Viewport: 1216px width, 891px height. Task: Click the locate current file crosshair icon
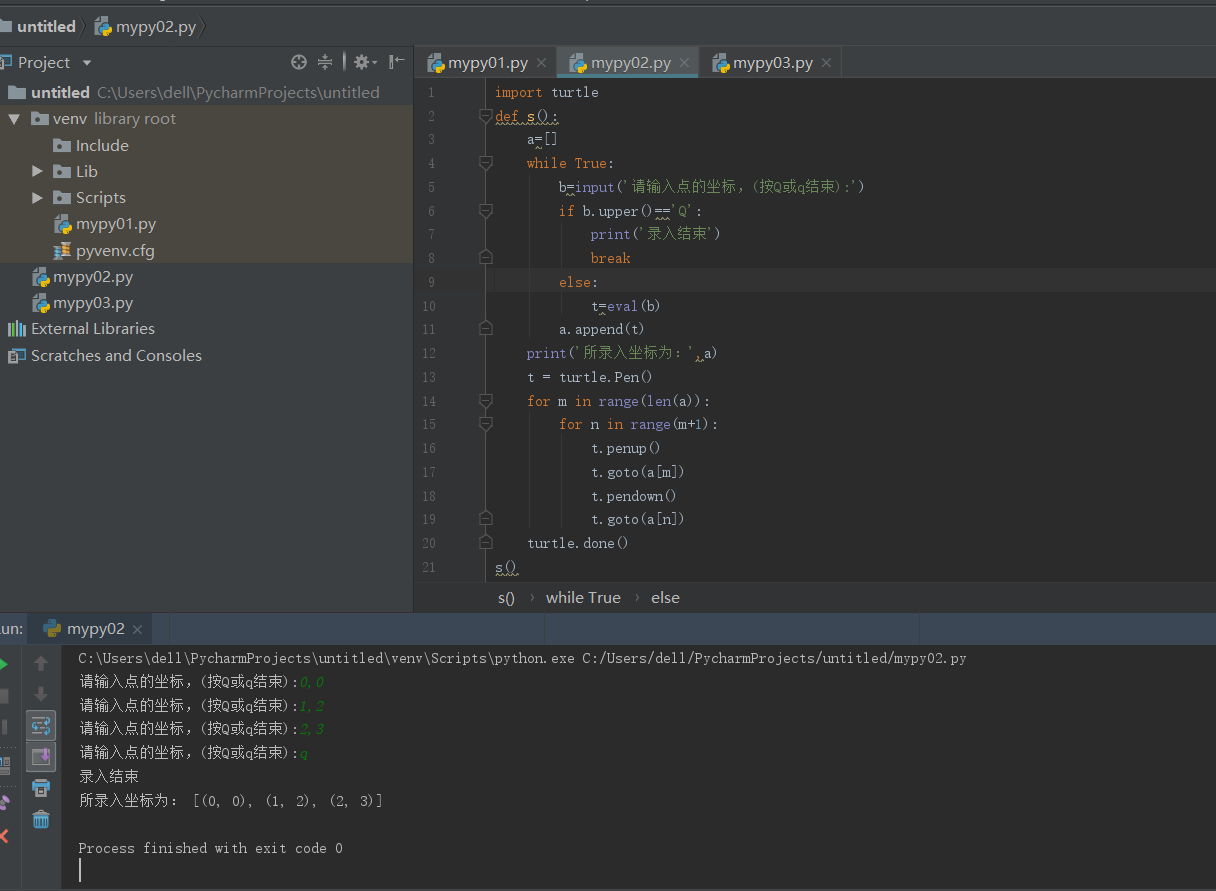[x=298, y=62]
